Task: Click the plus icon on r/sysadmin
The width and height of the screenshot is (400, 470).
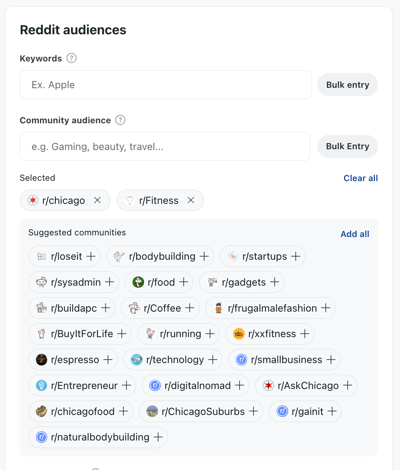Action: point(109,282)
